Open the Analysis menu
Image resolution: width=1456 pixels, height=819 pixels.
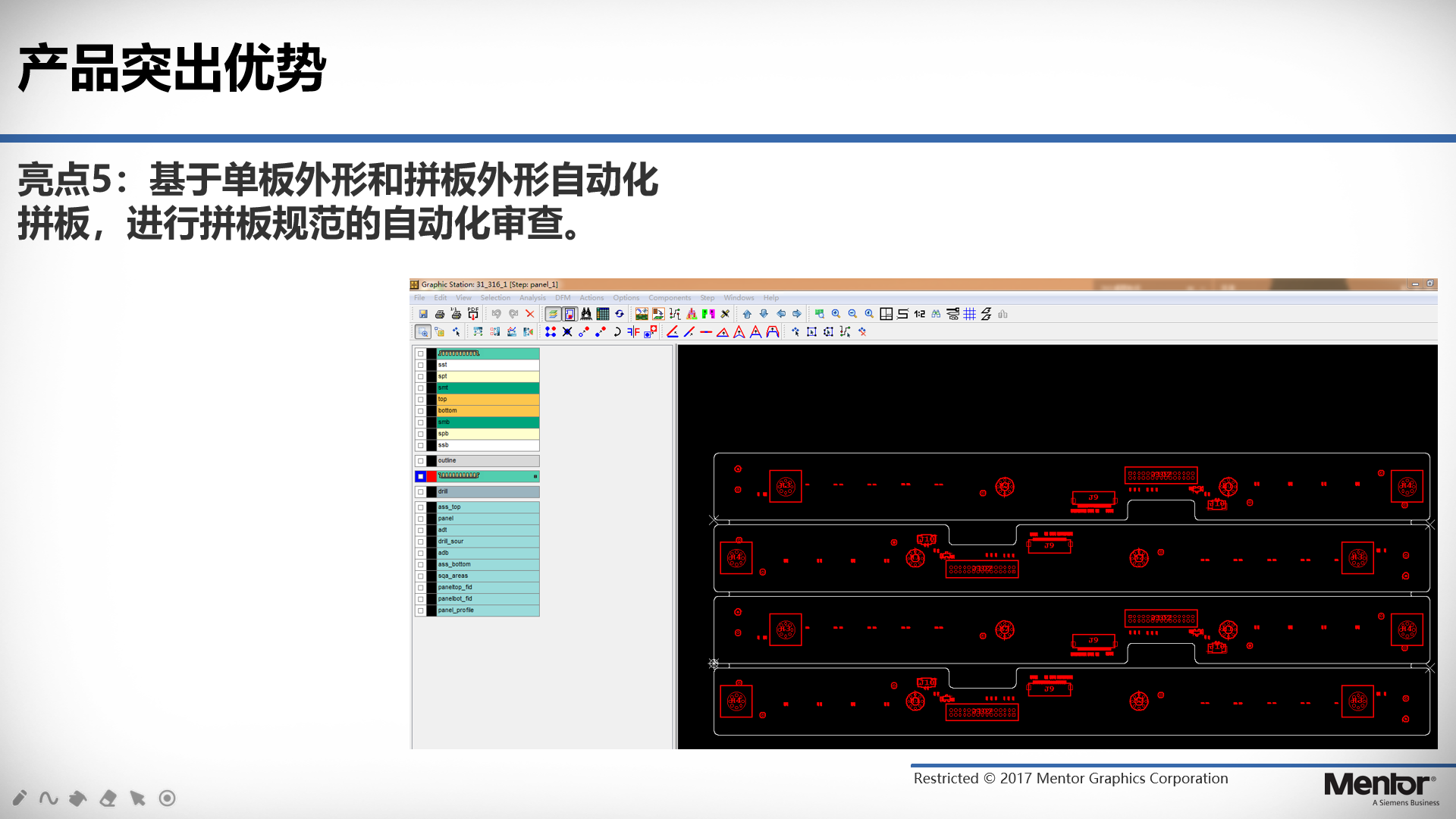(532, 298)
